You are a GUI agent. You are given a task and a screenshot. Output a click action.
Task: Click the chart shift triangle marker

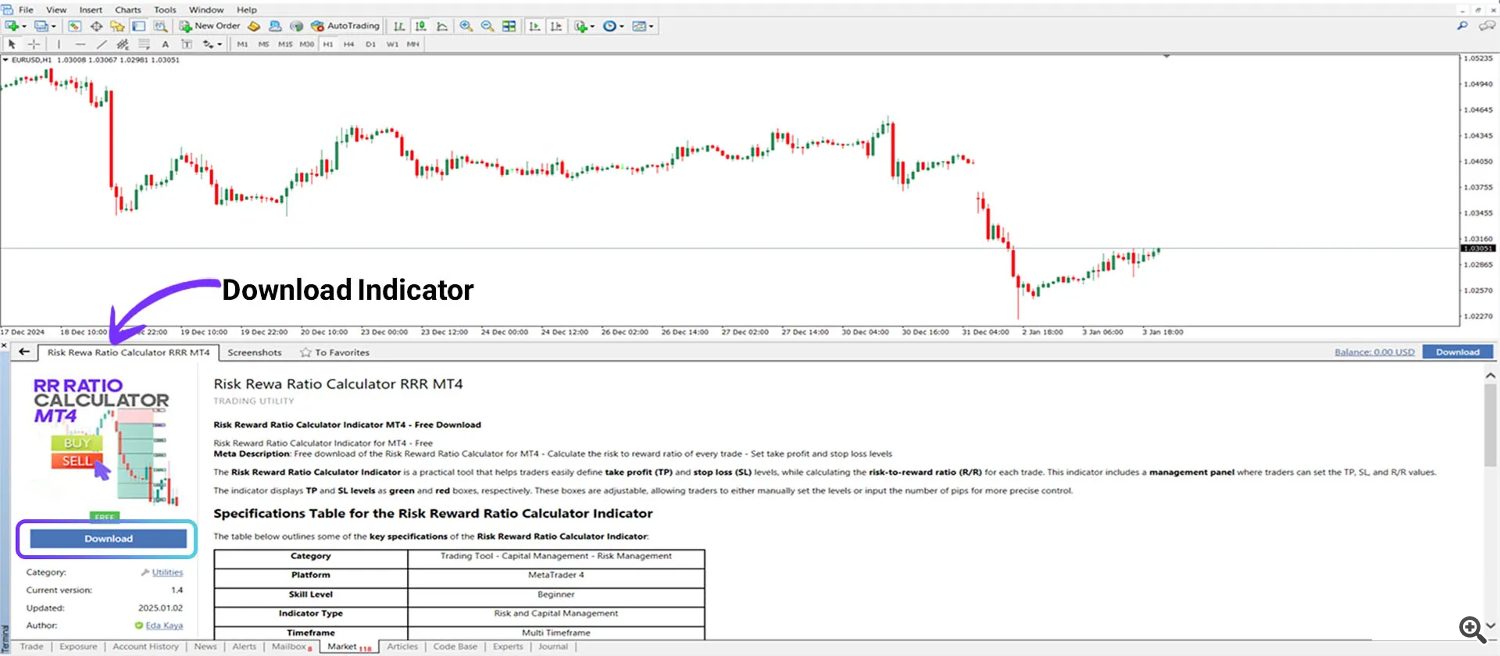coord(1166,57)
